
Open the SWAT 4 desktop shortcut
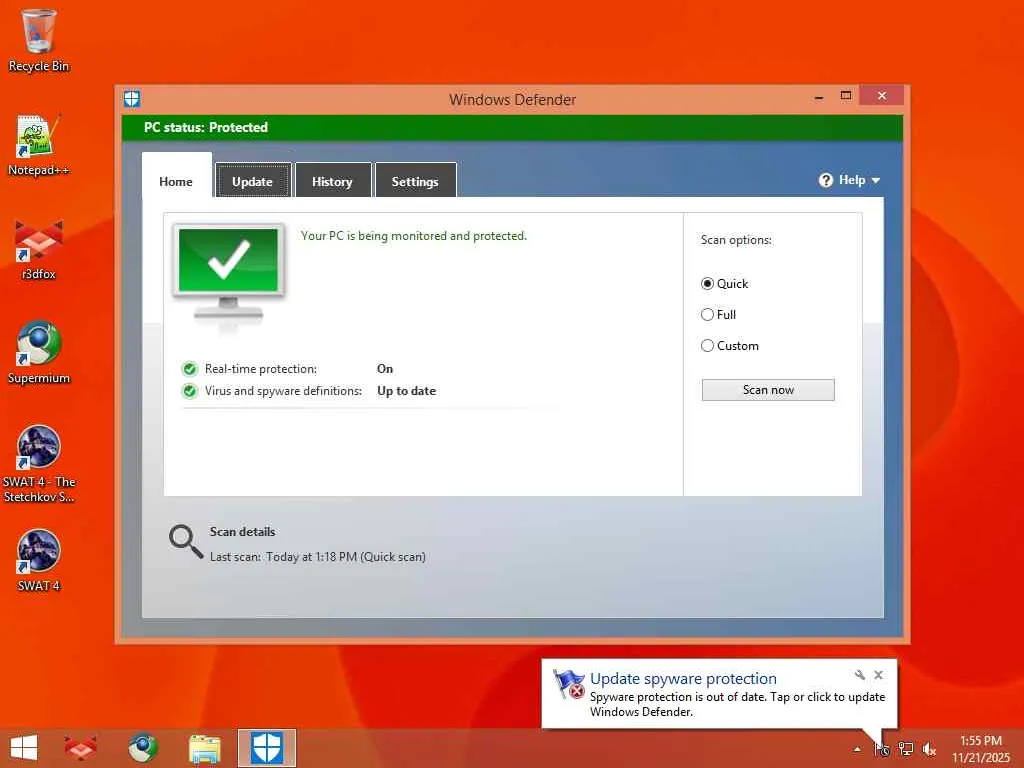(39, 560)
